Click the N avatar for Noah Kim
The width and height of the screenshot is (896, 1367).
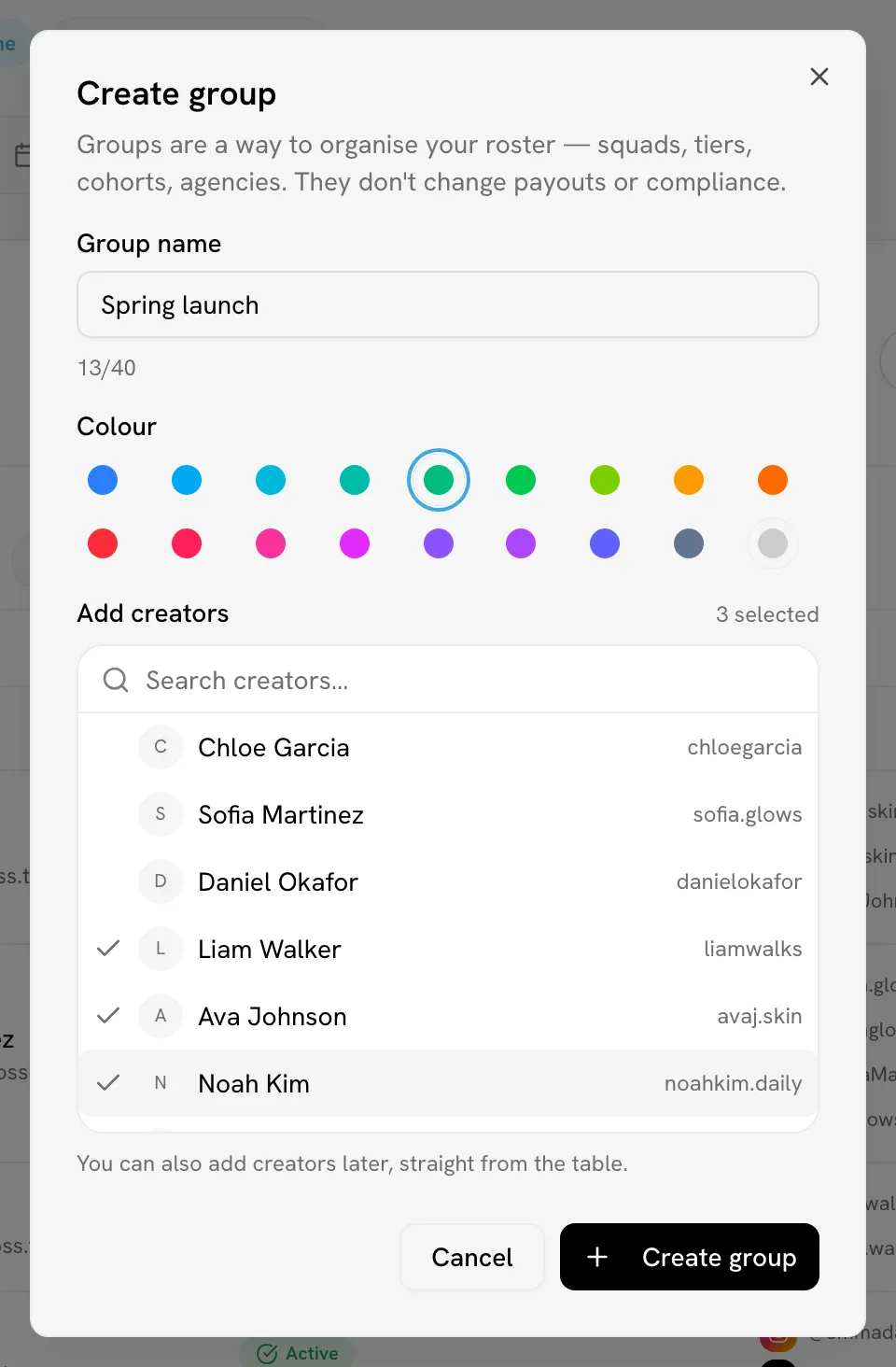pos(161,1083)
